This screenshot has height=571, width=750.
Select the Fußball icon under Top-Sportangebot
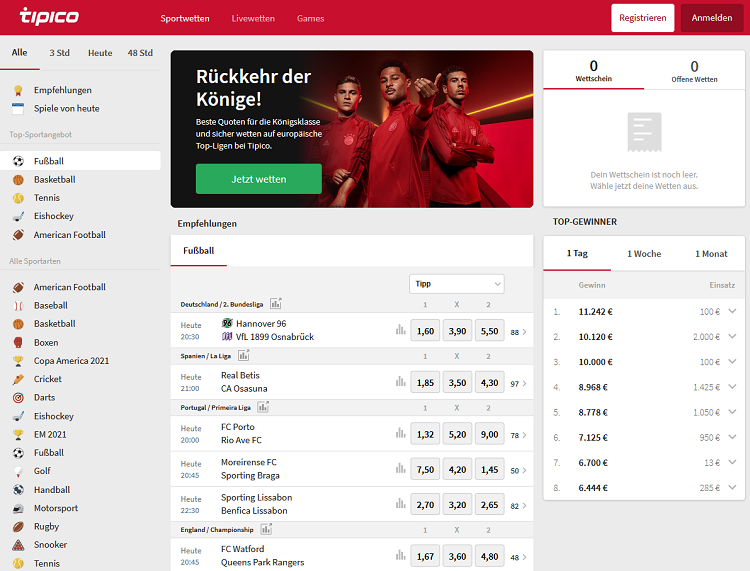[18, 161]
